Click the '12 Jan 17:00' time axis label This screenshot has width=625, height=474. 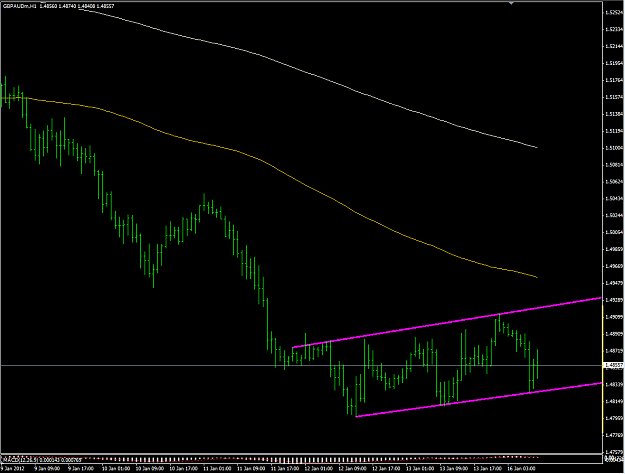pos(386,469)
